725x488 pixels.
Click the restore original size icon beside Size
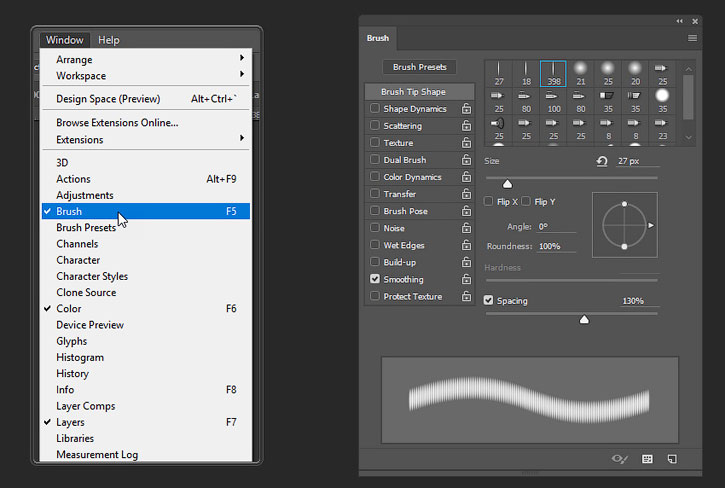pos(602,161)
